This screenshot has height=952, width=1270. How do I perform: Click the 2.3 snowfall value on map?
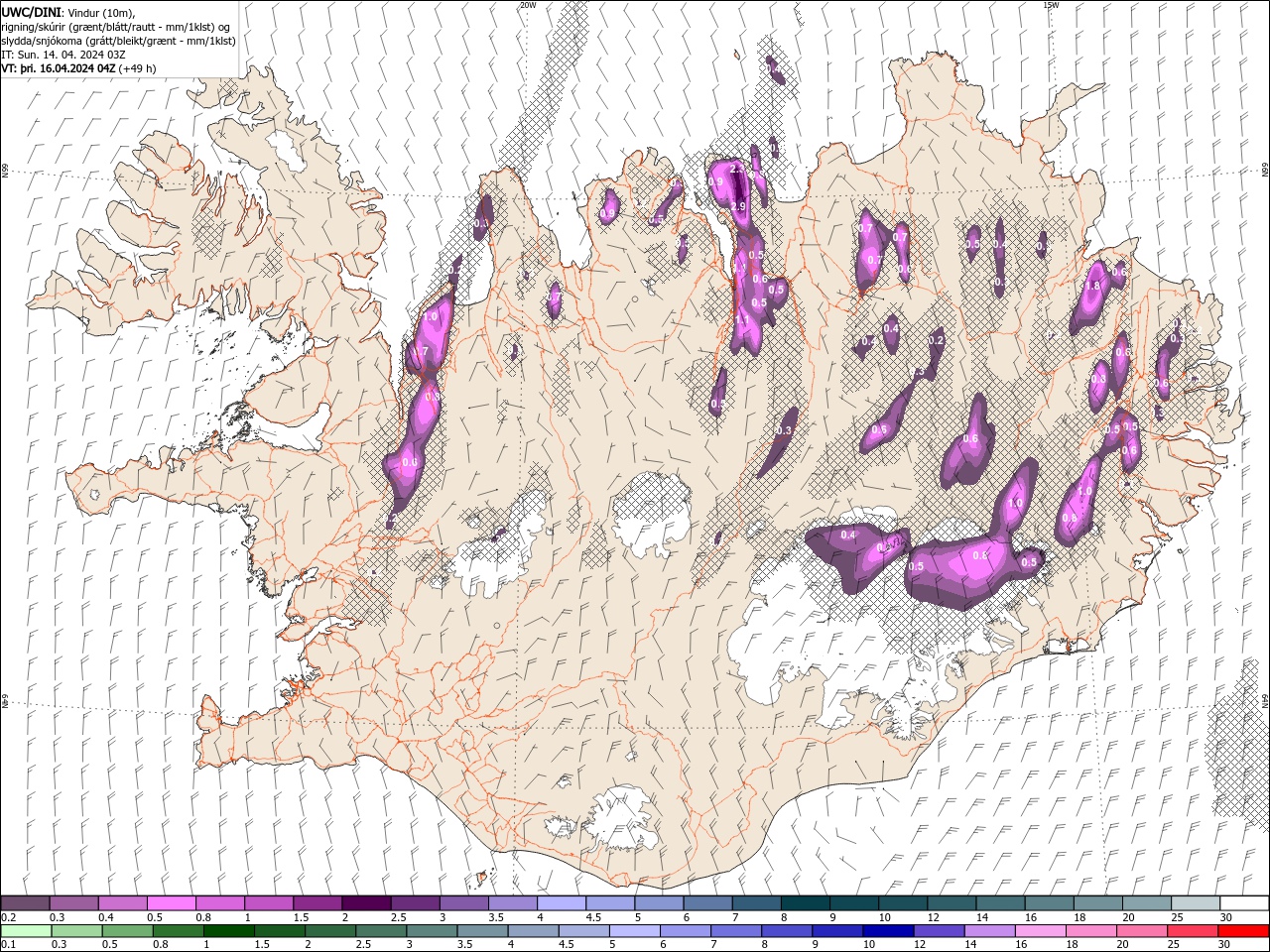coord(736,170)
